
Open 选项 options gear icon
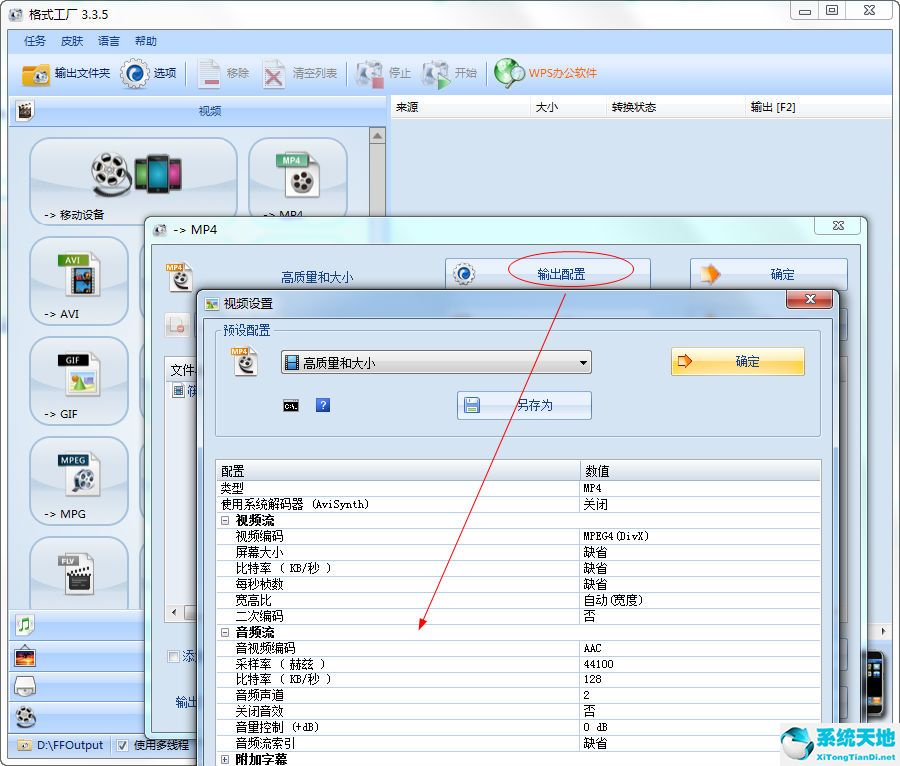(x=134, y=73)
